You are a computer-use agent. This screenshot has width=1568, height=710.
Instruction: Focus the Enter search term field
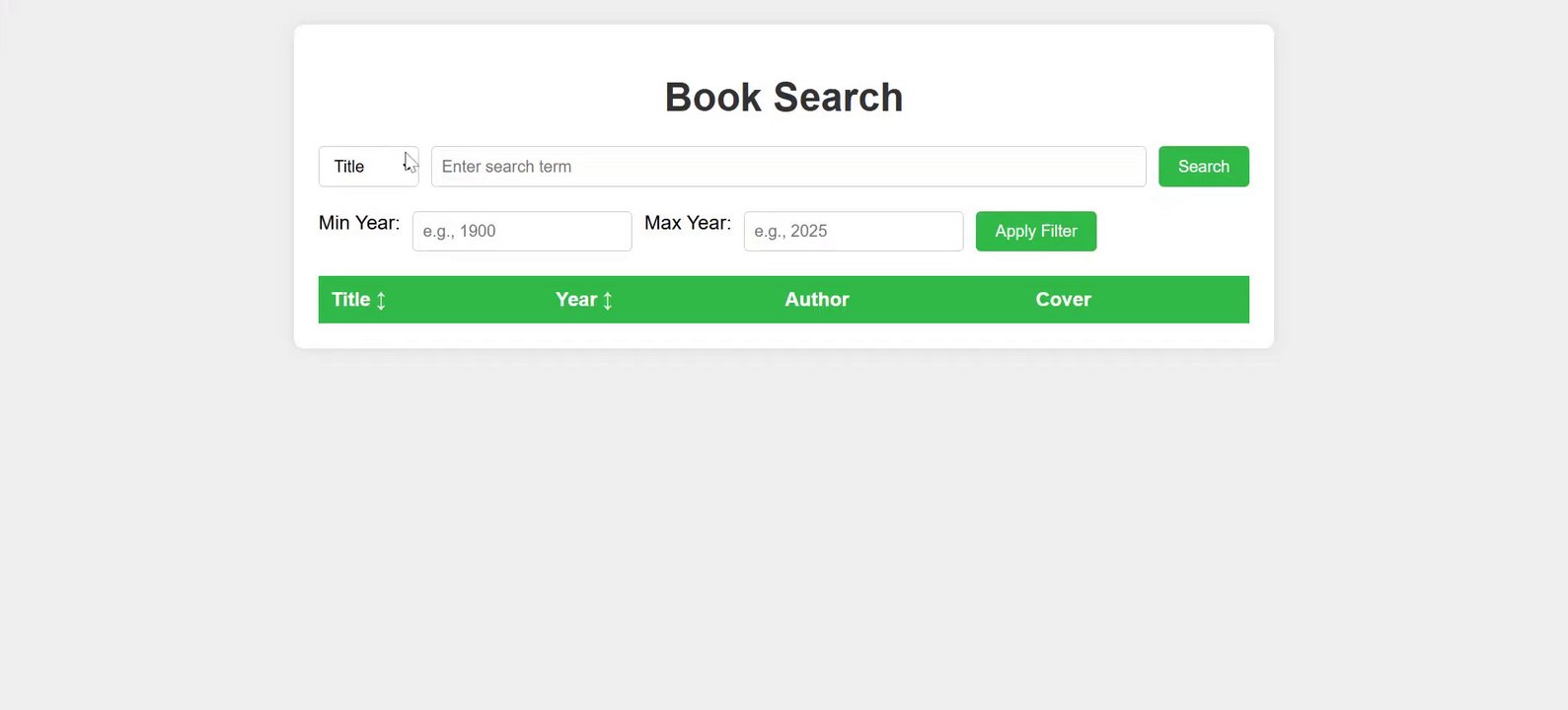pyautogui.click(x=787, y=167)
